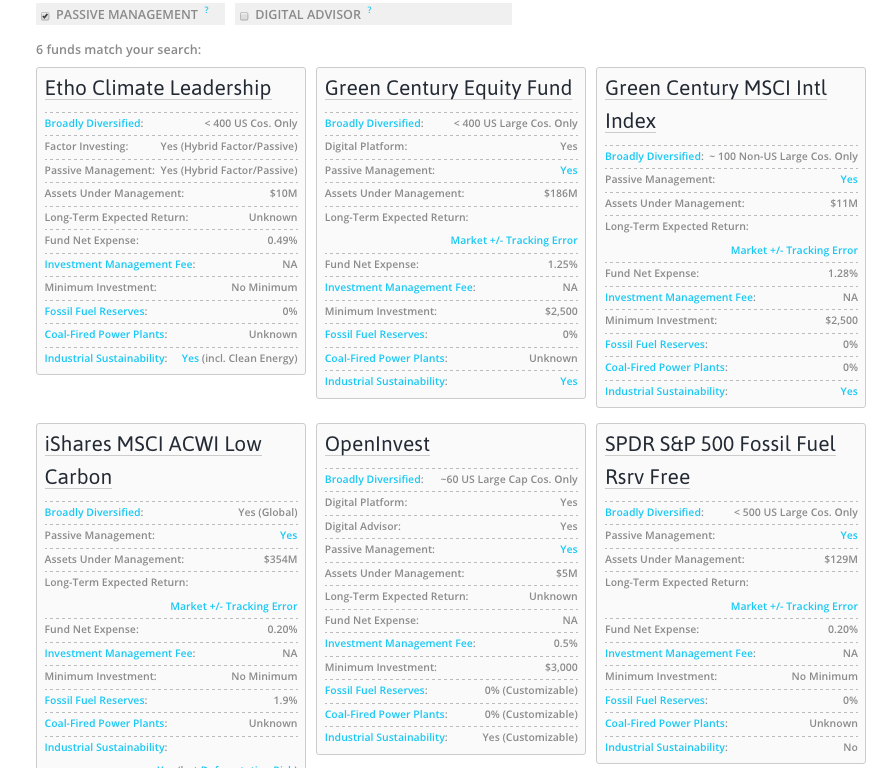Image resolution: width=895 pixels, height=768 pixels.
Task: Click Market +/- Tracking Error in Green Century Equity card
Action: 514,240
